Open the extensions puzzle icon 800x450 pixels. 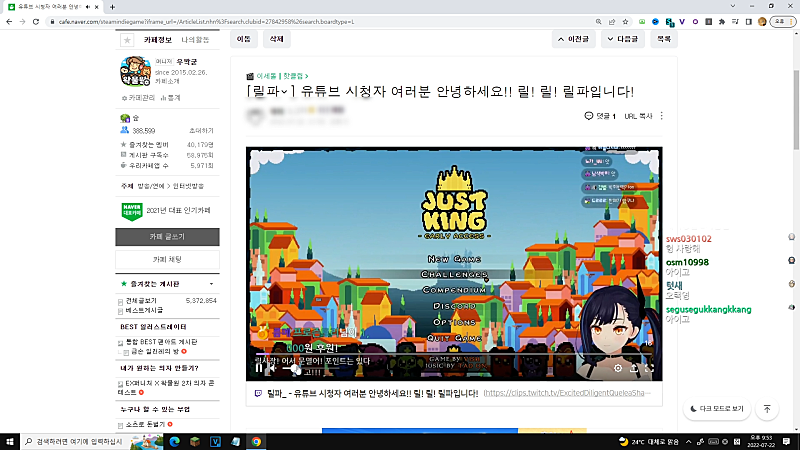coord(721,21)
